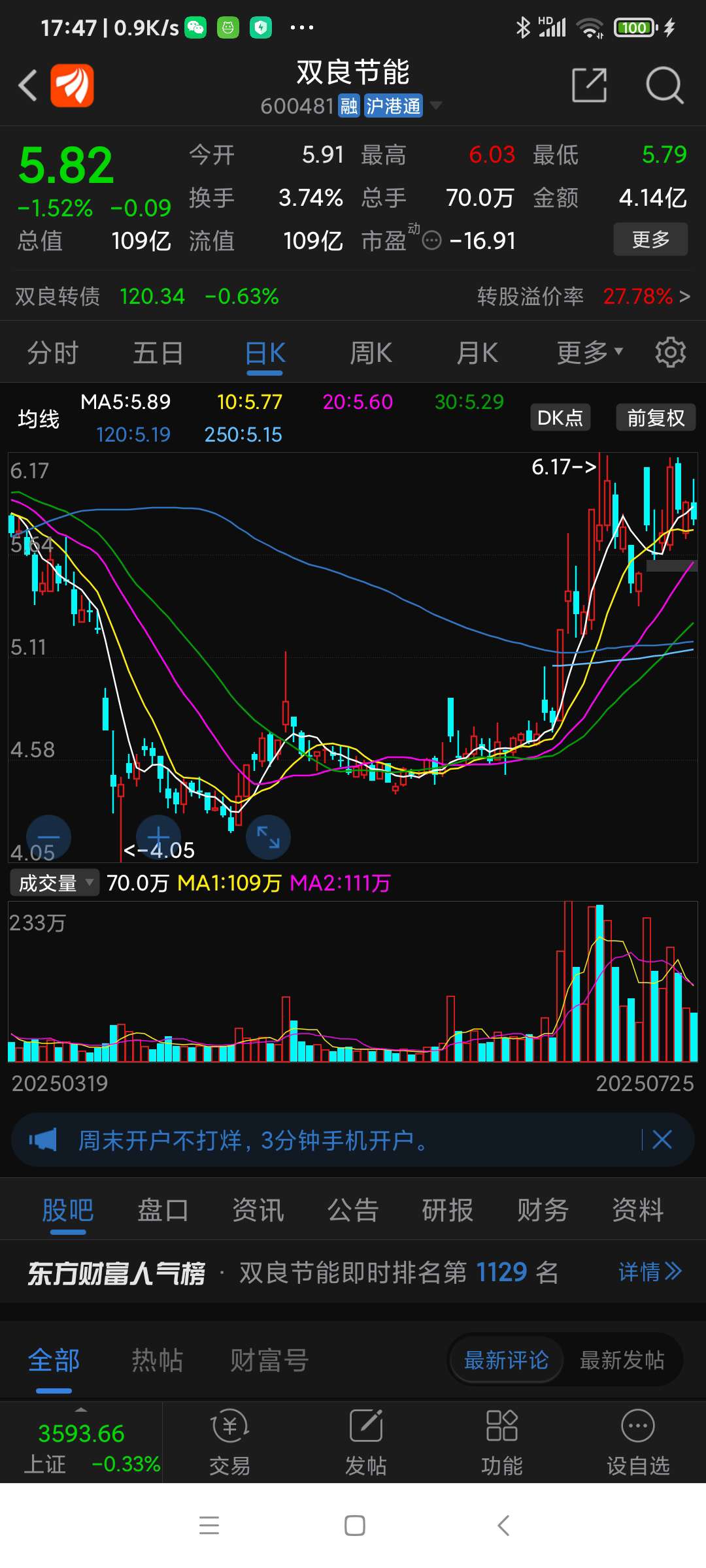Open the search magnifier icon

664,85
